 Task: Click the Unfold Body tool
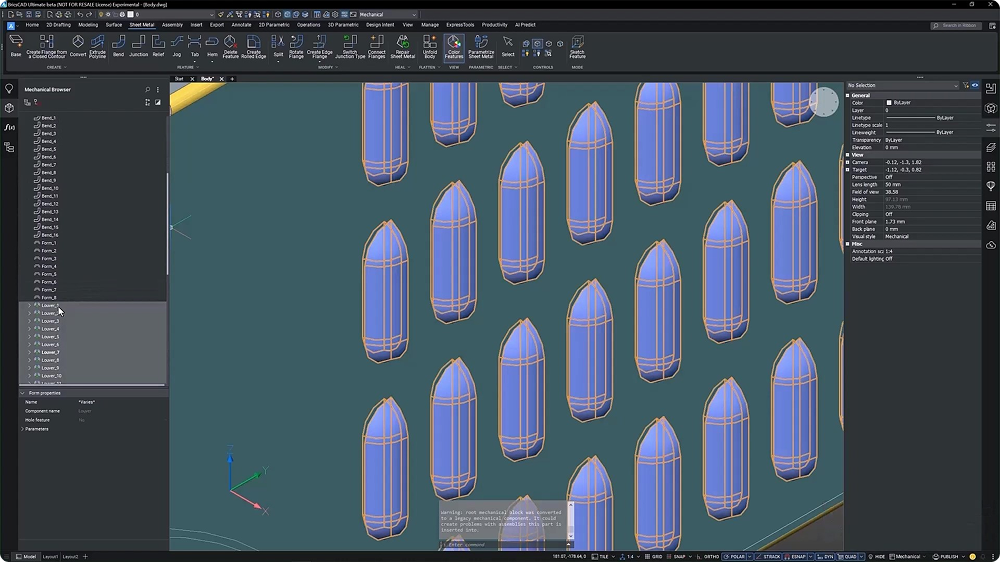click(429, 46)
